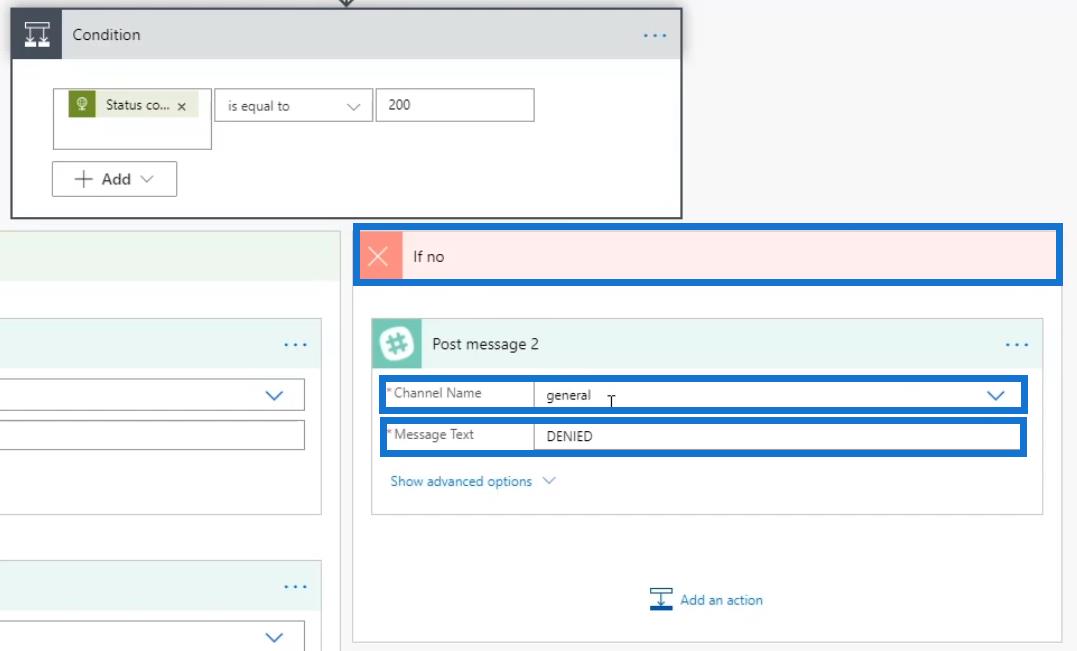Open ellipsis menu of upper left branch action

[x=295, y=344]
